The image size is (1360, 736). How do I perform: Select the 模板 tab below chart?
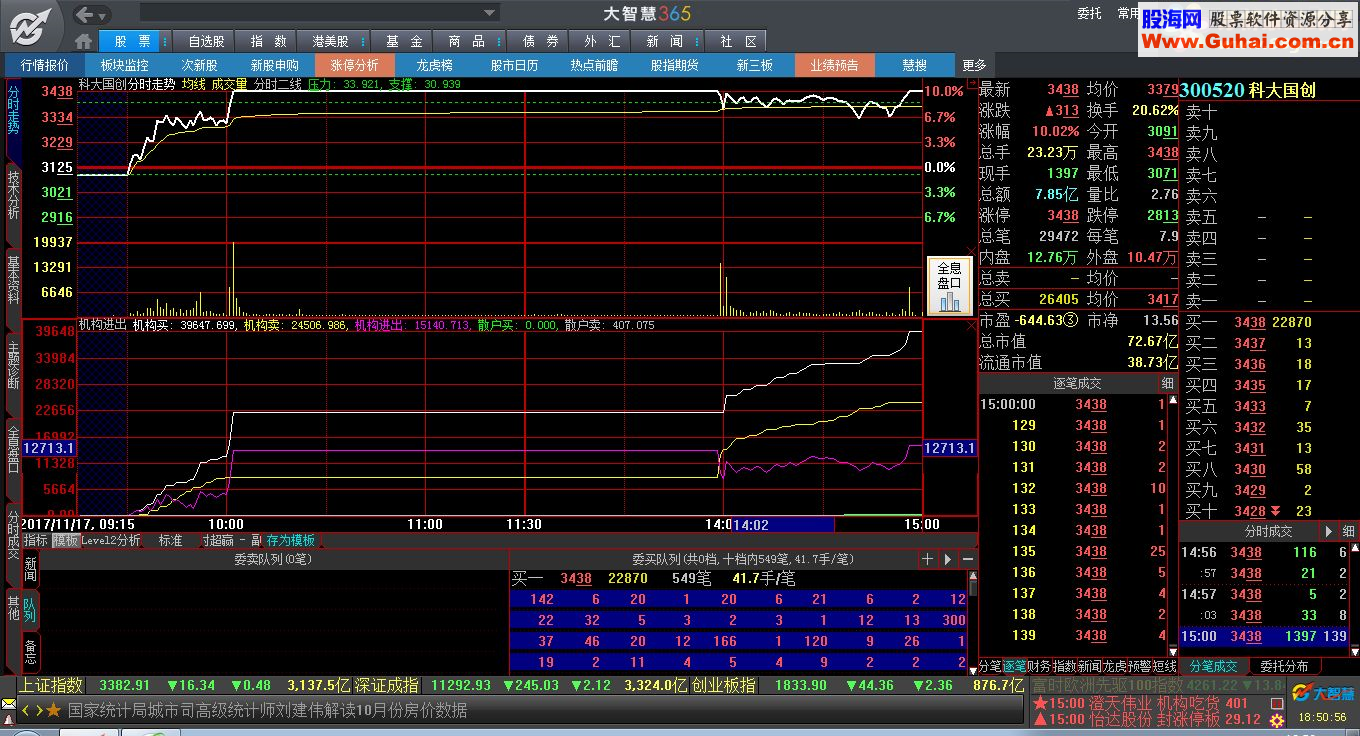click(65, 540)
